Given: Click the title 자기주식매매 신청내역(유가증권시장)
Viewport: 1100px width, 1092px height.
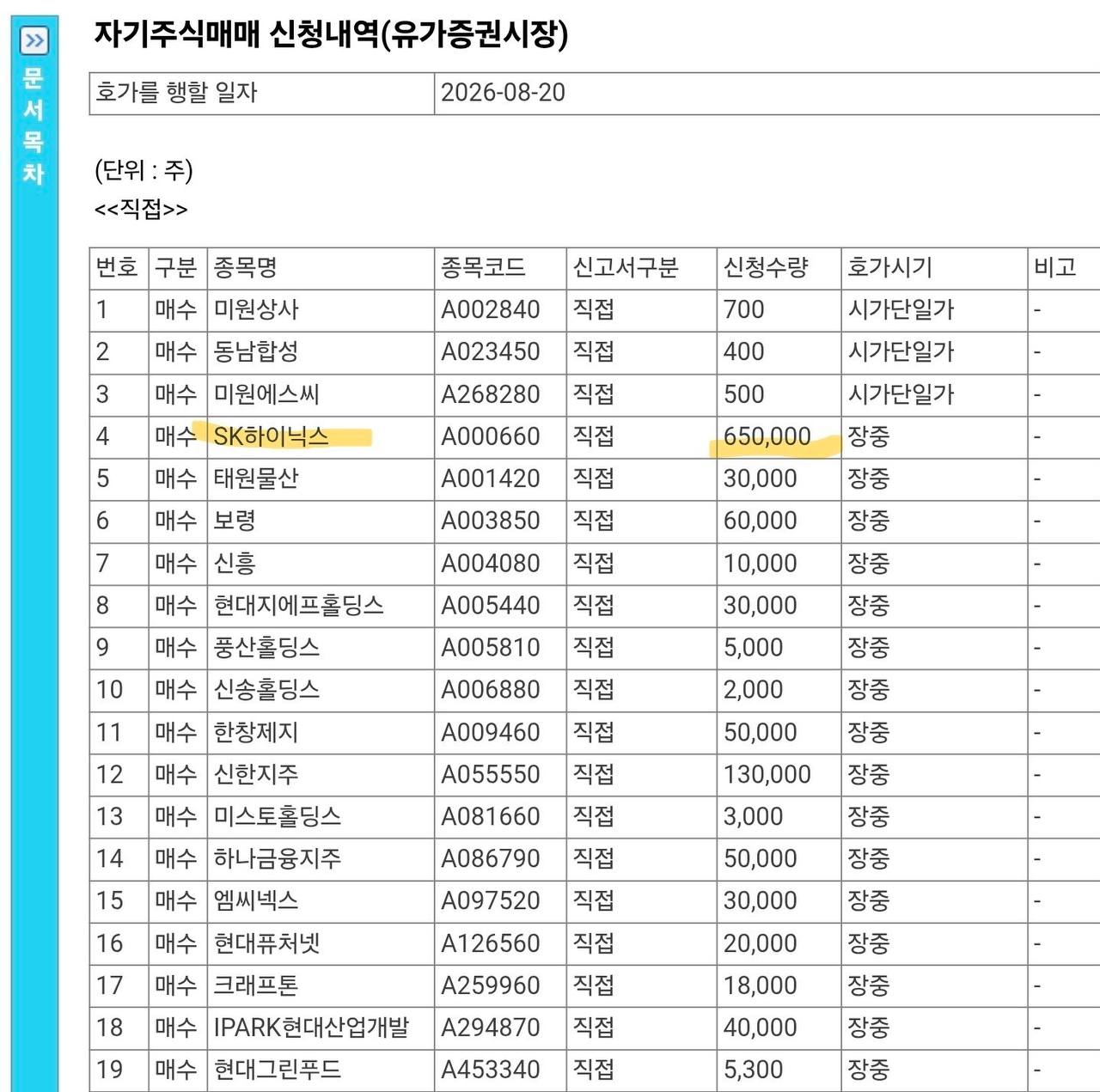Looking at the screenshot, I should (x=331, y=34).
